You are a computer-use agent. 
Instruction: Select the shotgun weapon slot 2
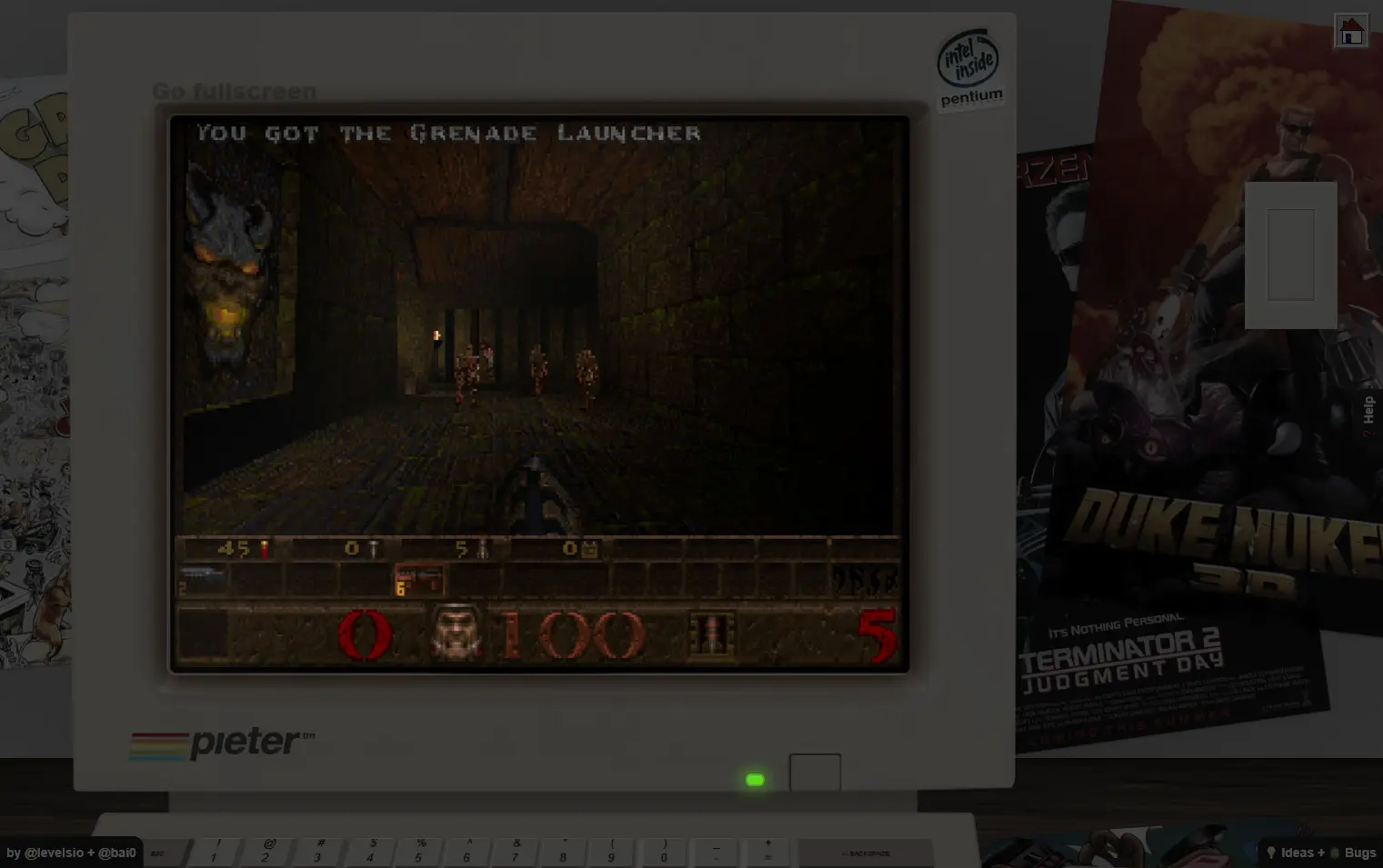pyautogui.click(x=202, y=579)
